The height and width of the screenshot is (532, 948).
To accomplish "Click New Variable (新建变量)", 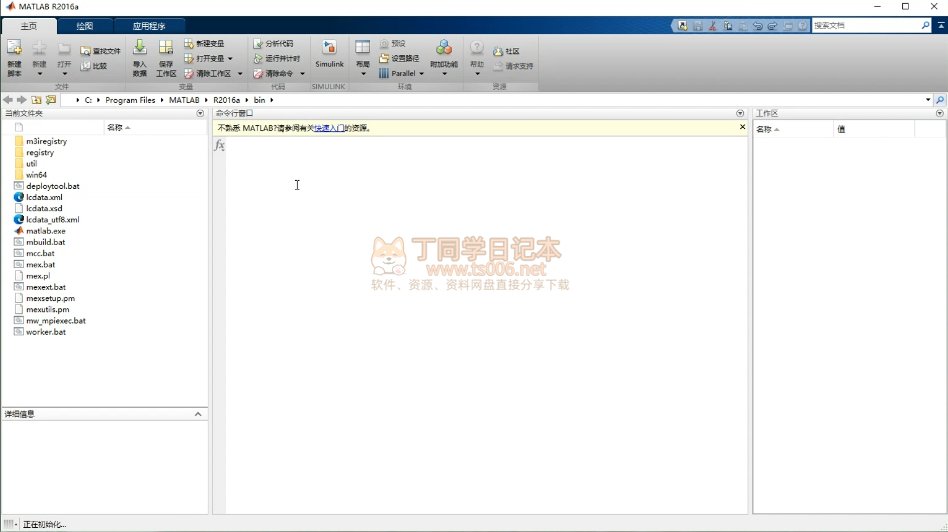I will 204,44.
